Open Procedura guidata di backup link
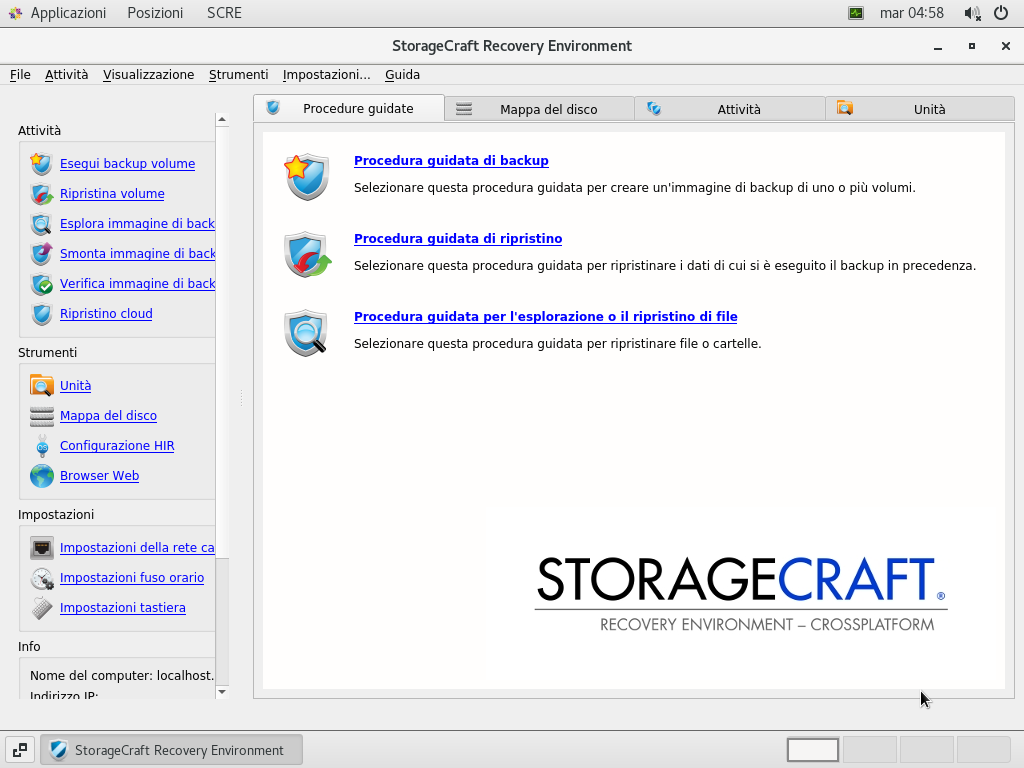This screenshot has width=1024, height=768. click(451, 161)
